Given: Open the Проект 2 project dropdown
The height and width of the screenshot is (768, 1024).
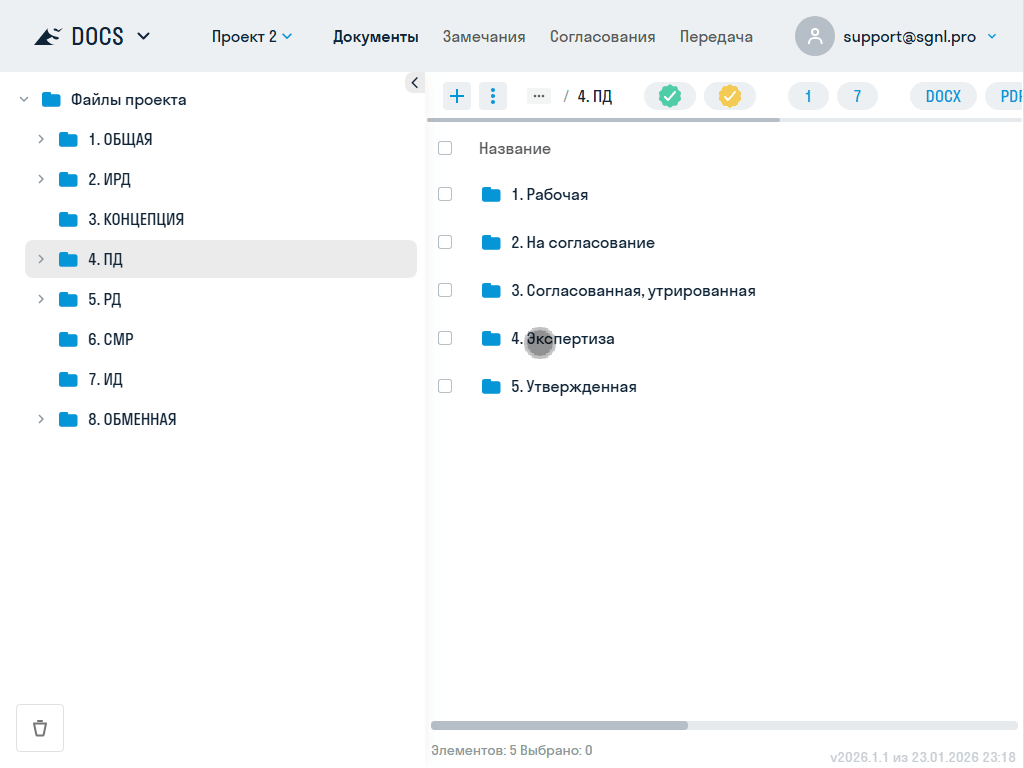Looking at the screenshot, I should pos(252,37).
